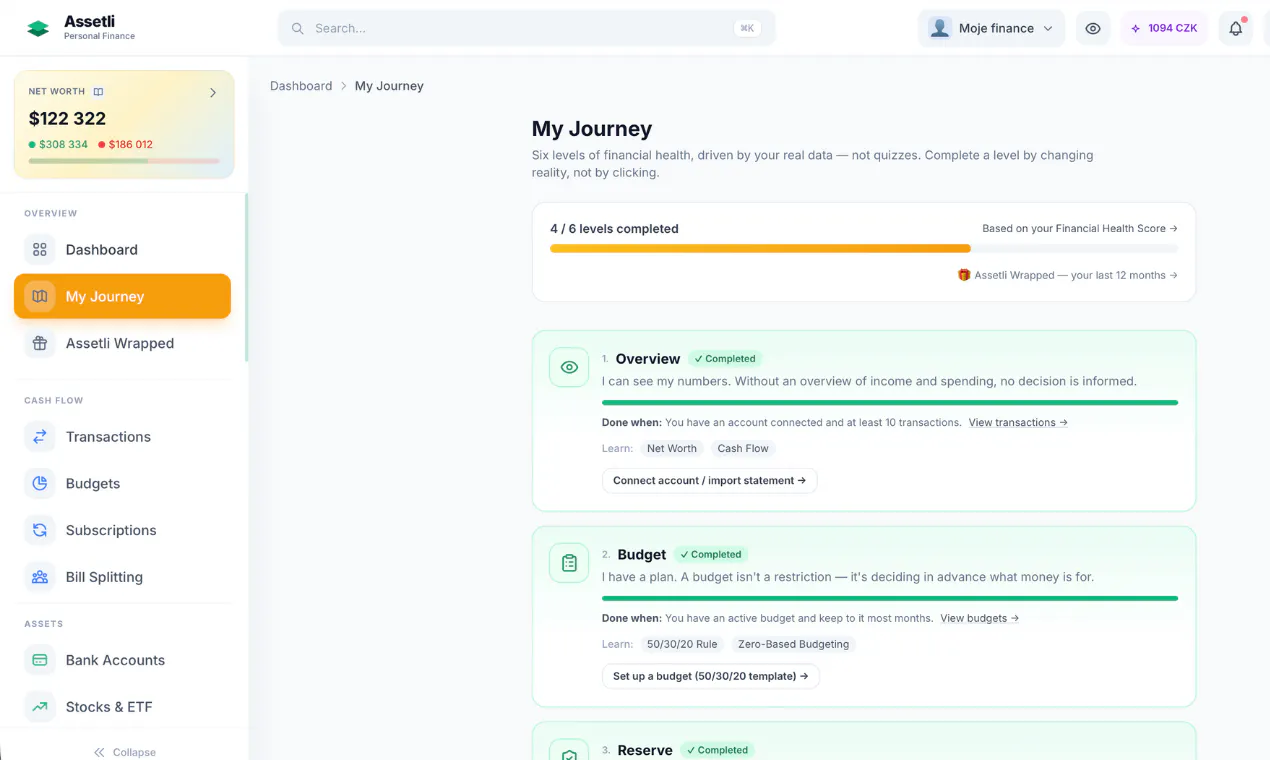
Task: Click the net worth ratio bar
Action: (x=124, y=160)
